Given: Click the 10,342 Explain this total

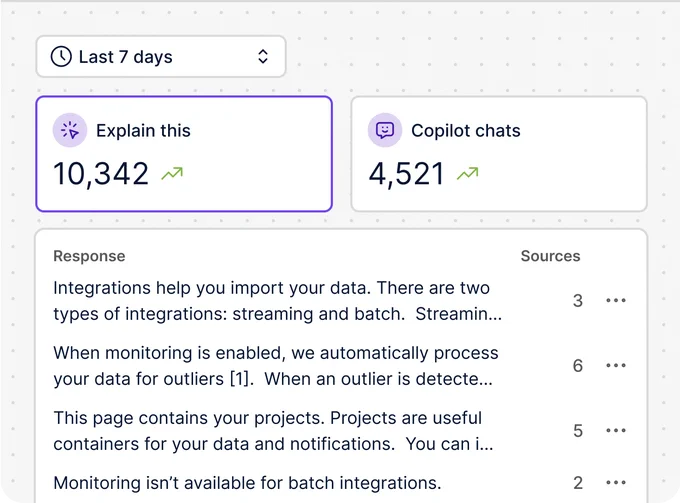Looking at the screenshot, I should pyautogui.click(x=101, y=174).
